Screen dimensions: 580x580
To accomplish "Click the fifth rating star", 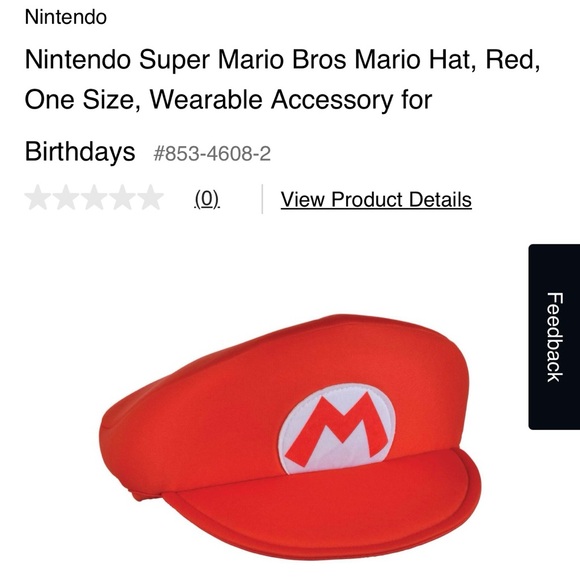I will pos(151,198).
